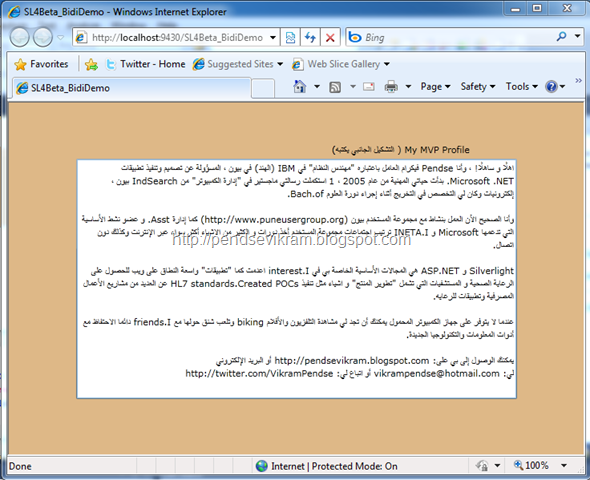This screenshot has width=590, height=480.
Task: Expand the command bar overflow chevron
Action: (x=578, y=80)
